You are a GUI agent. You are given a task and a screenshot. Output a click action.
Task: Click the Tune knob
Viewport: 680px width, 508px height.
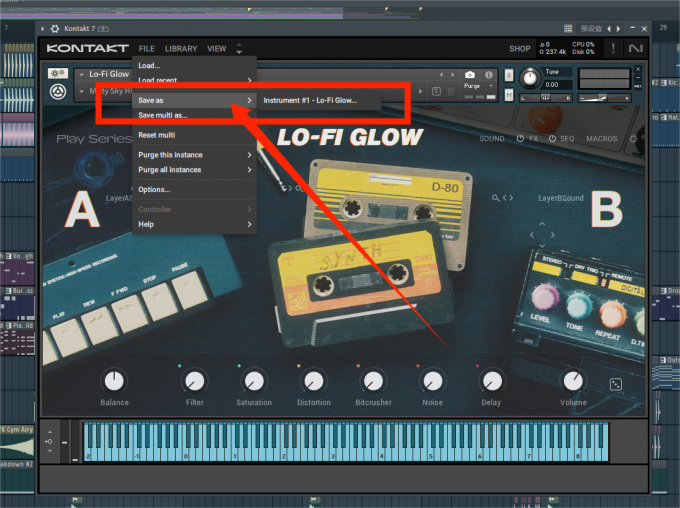pyautogui.click(x=530, y=78)
